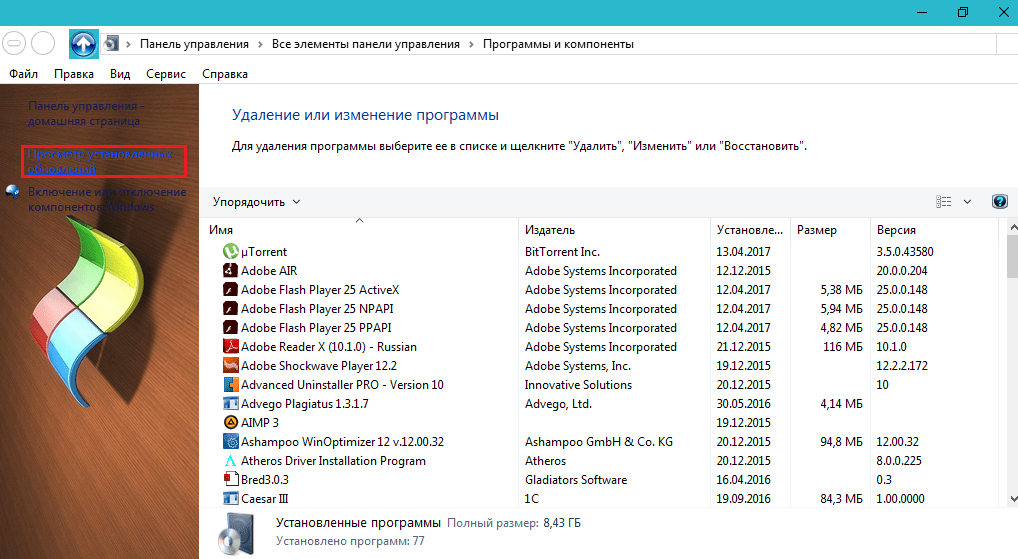The width and height of the screenshot is (1018, 559).
Task: Click Программы и компоненты breadcrumb
Action: click(558, 44)
